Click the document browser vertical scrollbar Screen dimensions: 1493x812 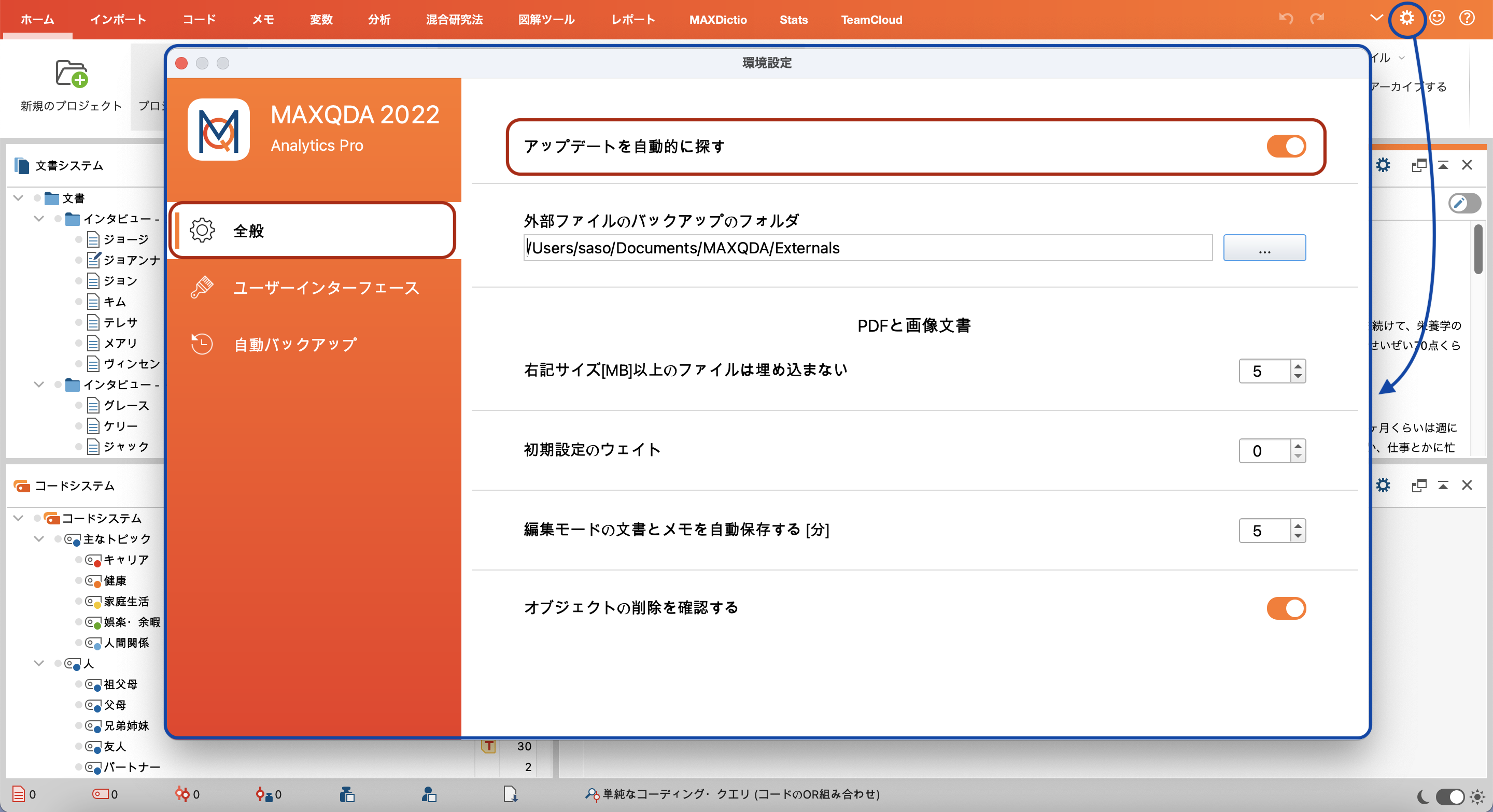click(x=1478, y=250)
